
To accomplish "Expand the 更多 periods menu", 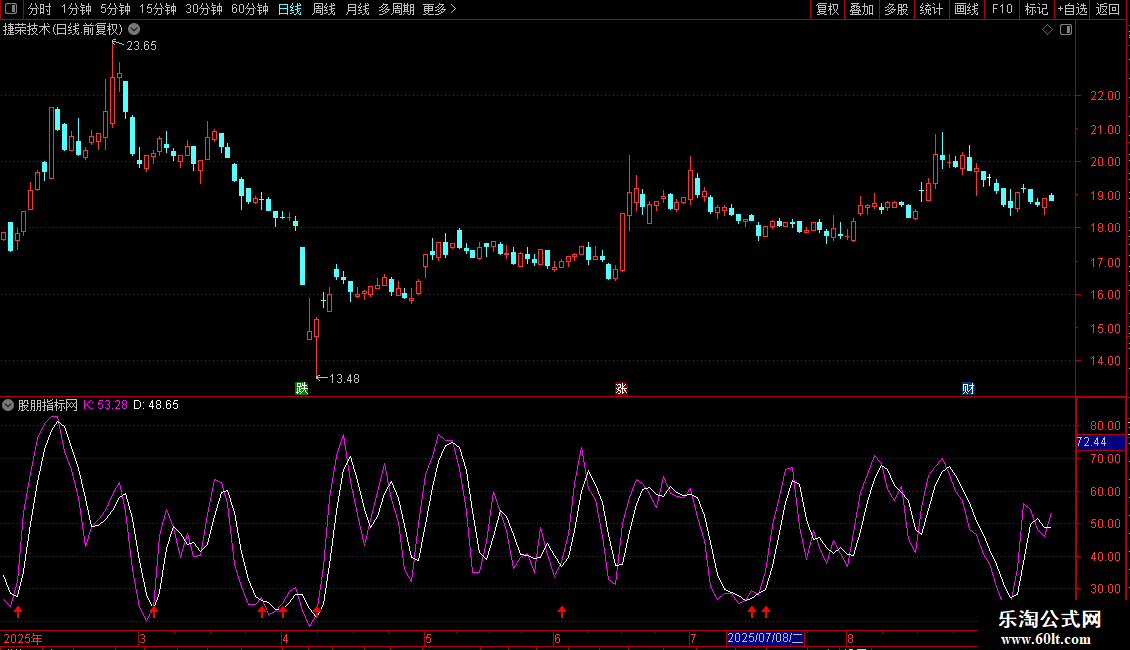I will [x=439, y=9].
